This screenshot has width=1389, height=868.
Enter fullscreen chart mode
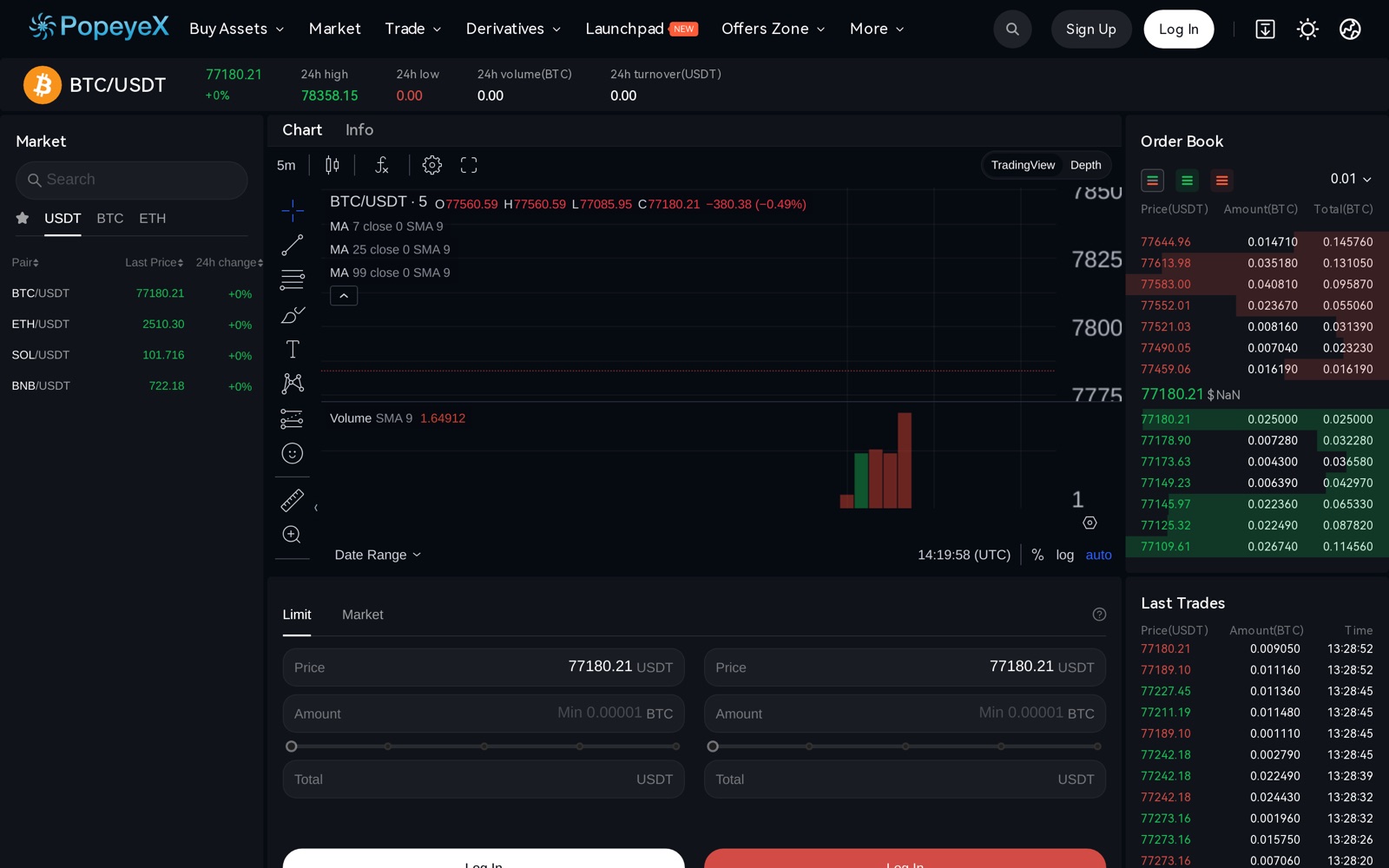(469, 165)
